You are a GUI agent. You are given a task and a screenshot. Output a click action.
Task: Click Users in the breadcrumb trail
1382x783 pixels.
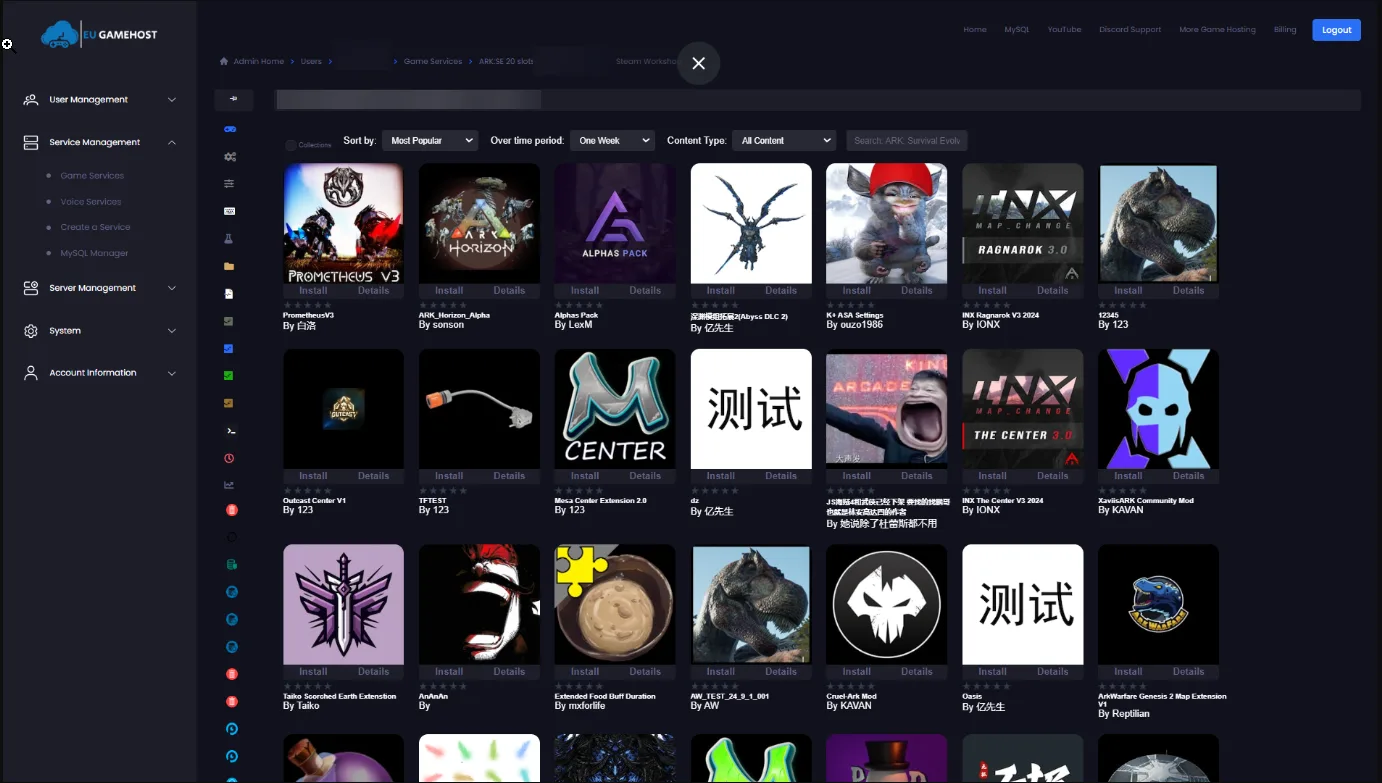pos(312,61)
